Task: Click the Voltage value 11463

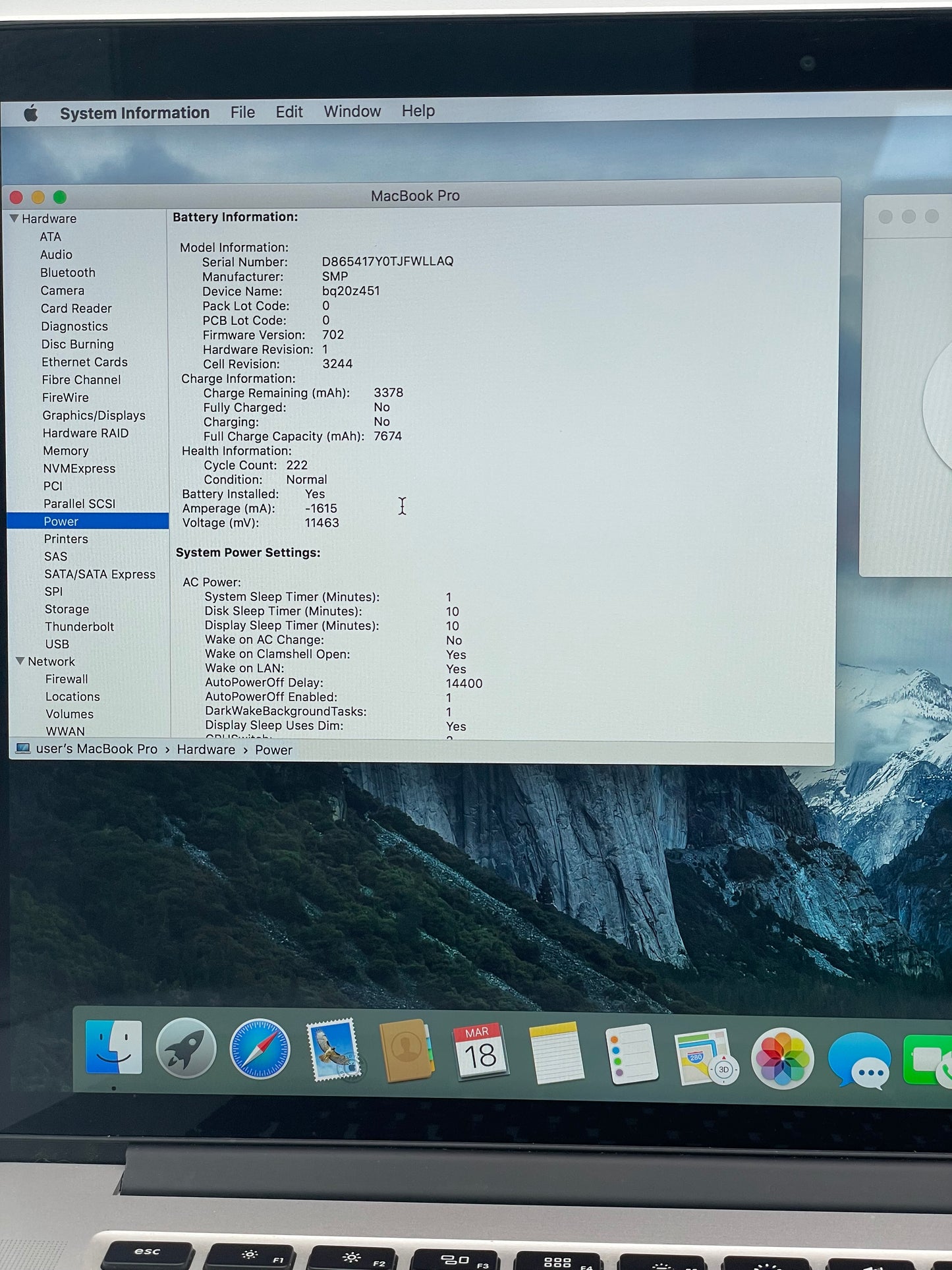Action: [322, 523]
